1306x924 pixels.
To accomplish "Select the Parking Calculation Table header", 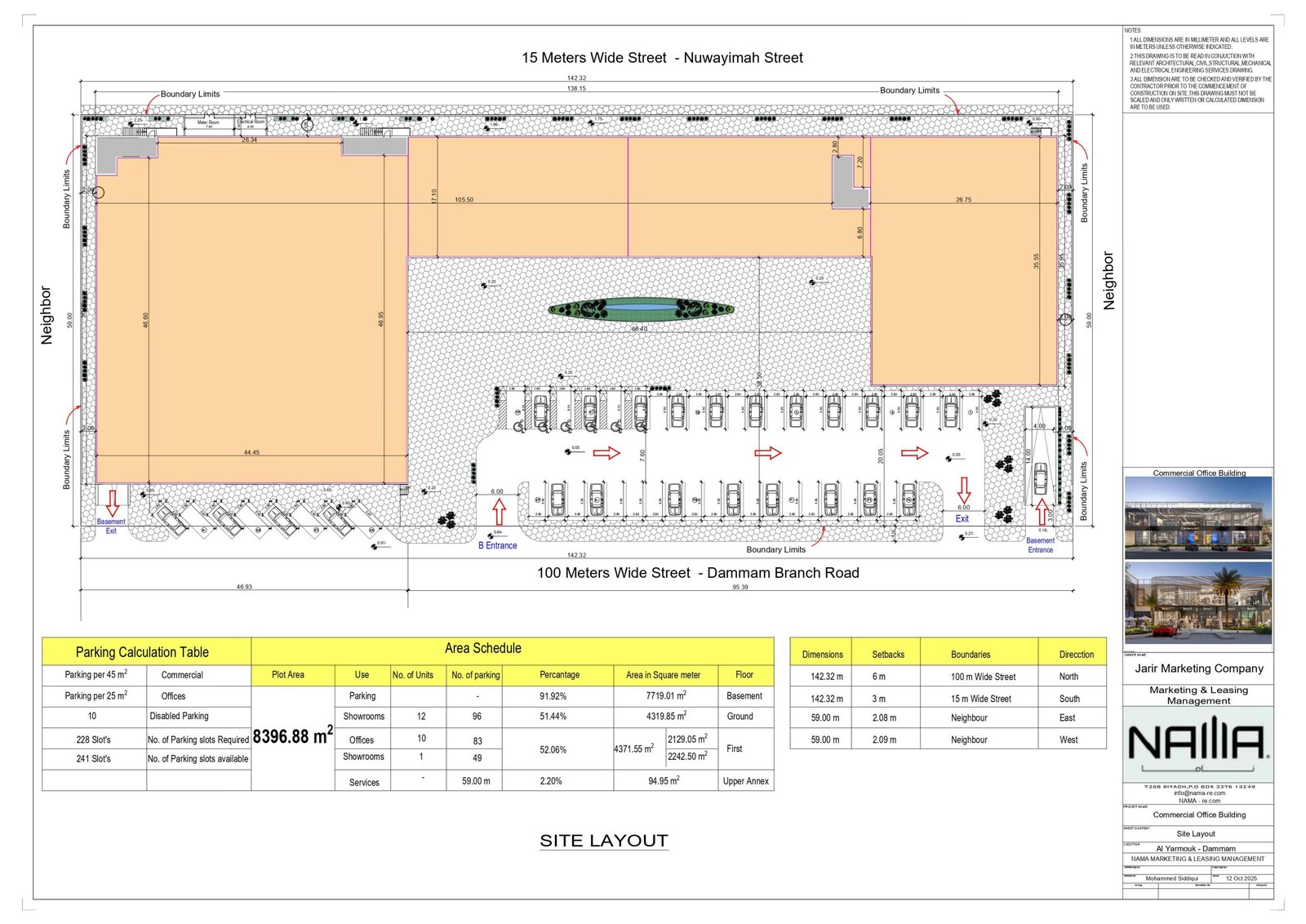I will coord(142,652).
